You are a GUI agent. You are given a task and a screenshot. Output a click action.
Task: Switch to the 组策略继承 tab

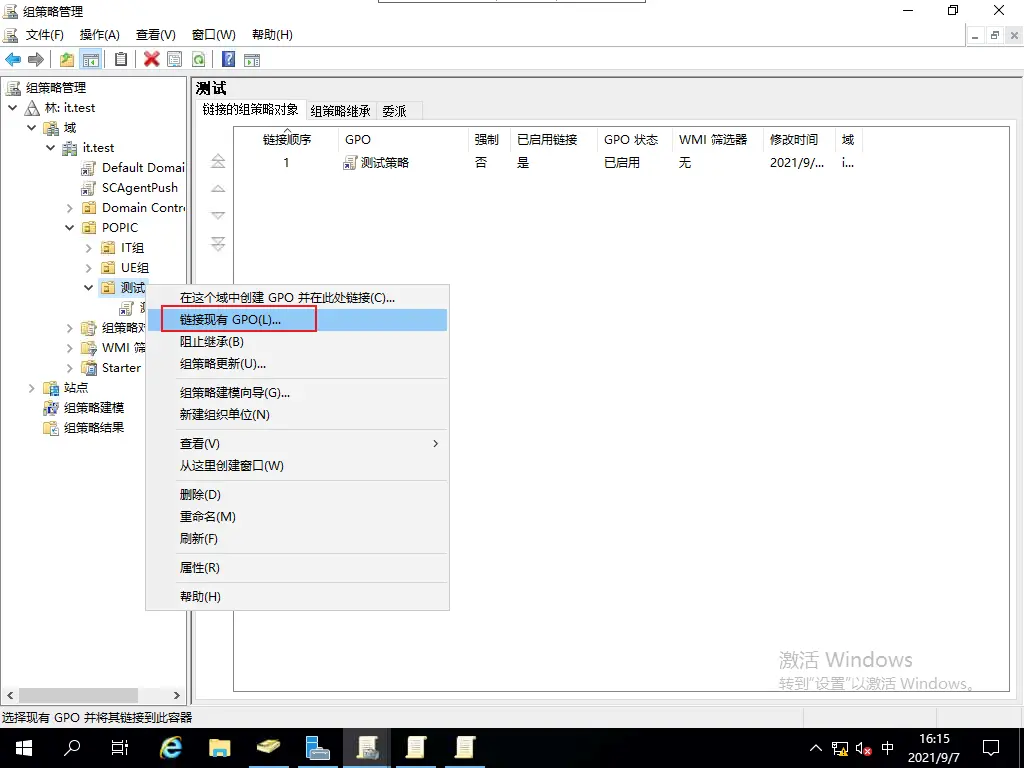tap(340, 110)
